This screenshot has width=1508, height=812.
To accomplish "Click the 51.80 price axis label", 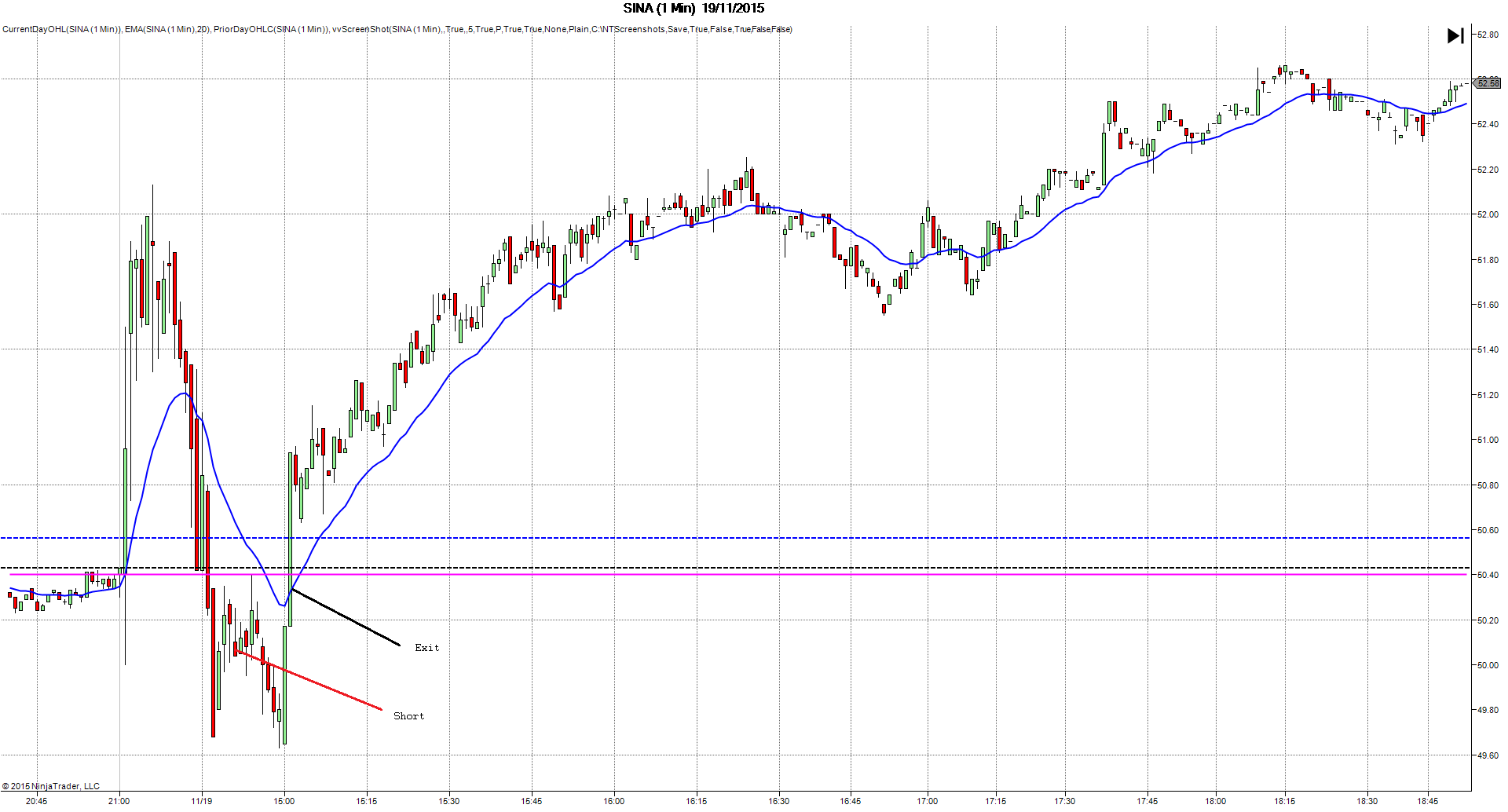I will 1488,260.
